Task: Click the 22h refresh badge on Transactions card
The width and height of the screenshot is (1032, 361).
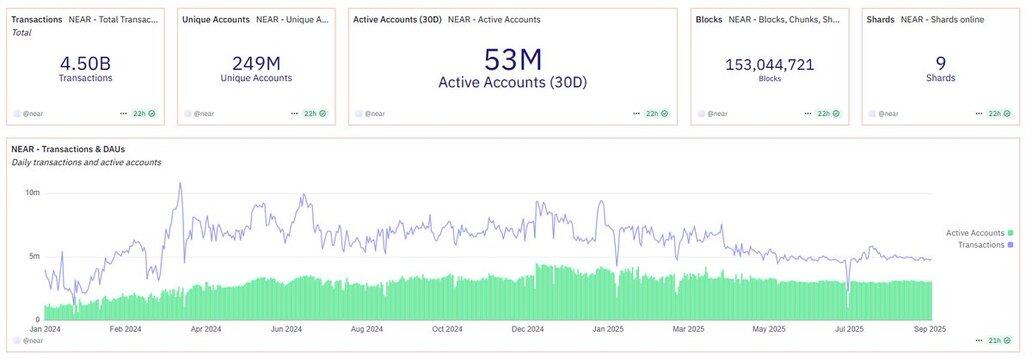Action: 144,113
